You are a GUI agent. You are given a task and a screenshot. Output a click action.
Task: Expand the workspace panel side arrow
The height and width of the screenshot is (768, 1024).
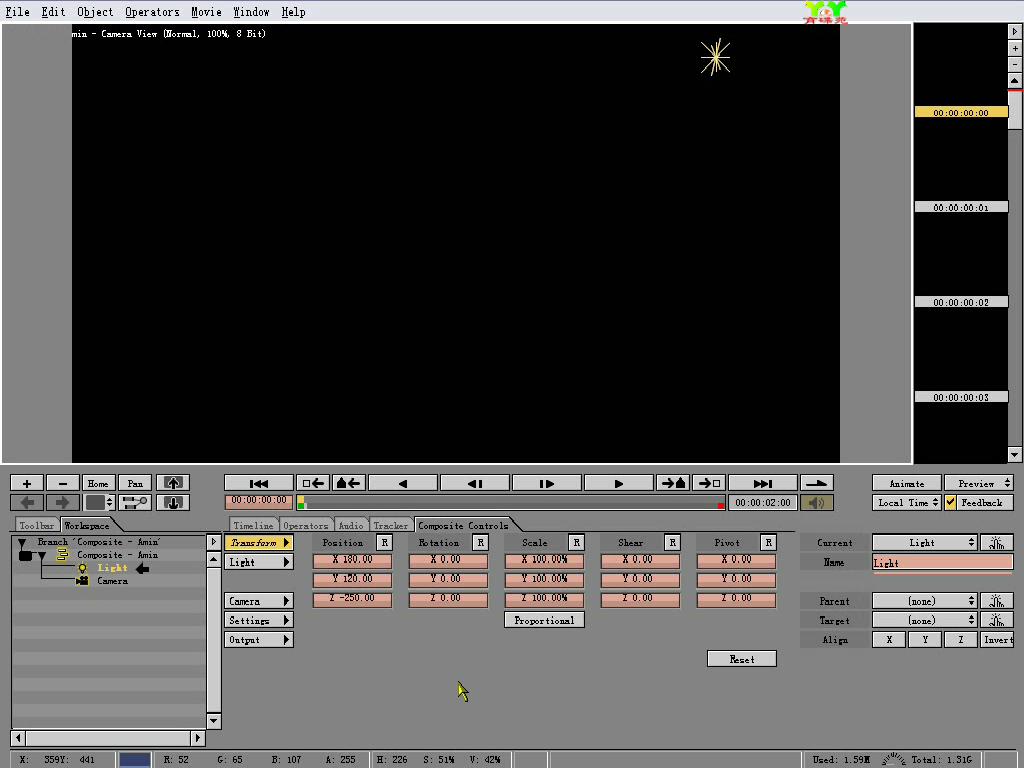click(x=214, y=542)
